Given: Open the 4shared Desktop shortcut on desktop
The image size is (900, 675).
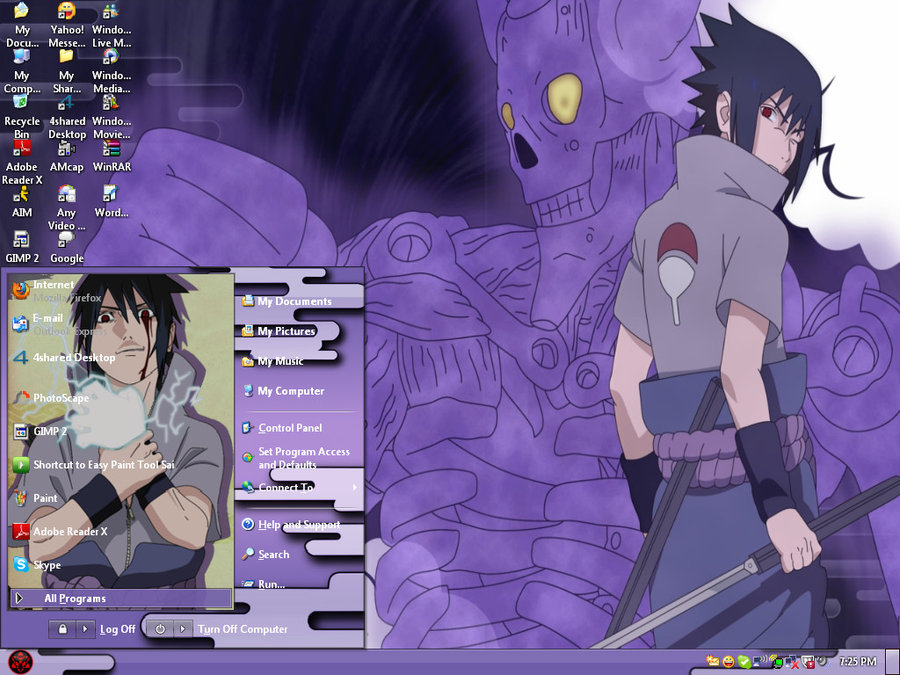Looking at the screenshot, I should tap(67, 117).
